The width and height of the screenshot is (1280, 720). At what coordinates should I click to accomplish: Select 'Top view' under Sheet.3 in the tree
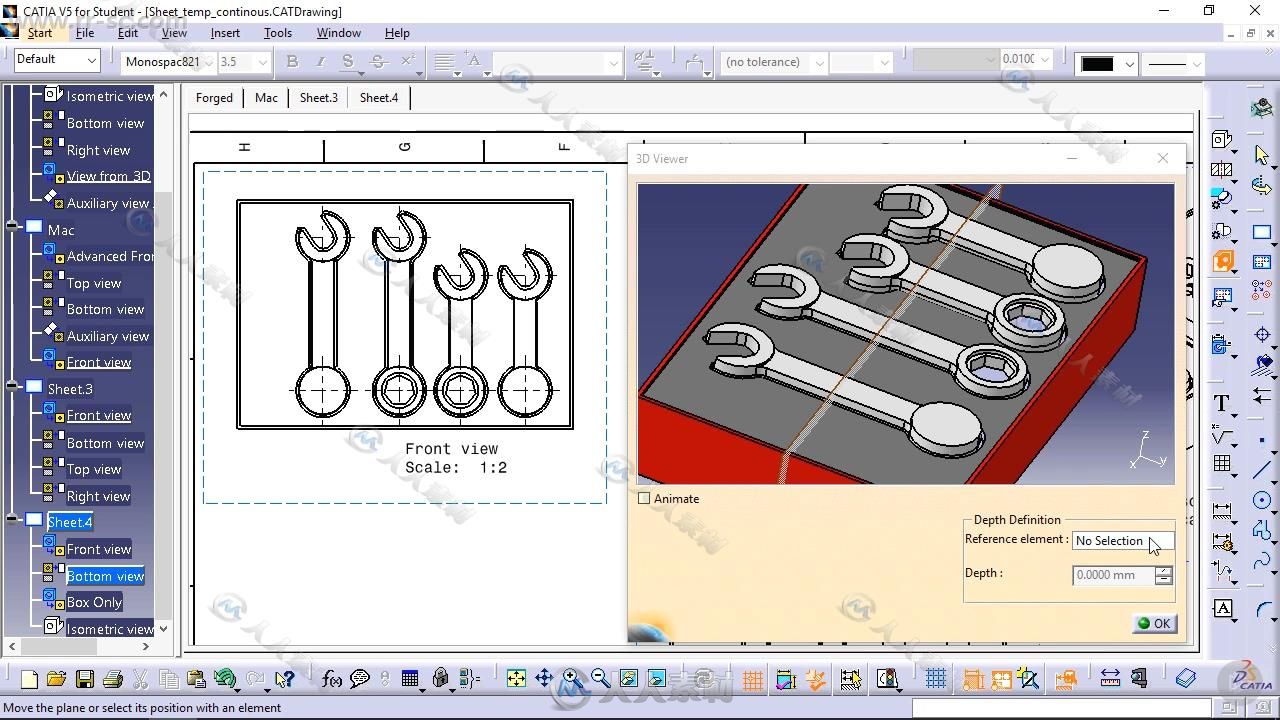94,469
